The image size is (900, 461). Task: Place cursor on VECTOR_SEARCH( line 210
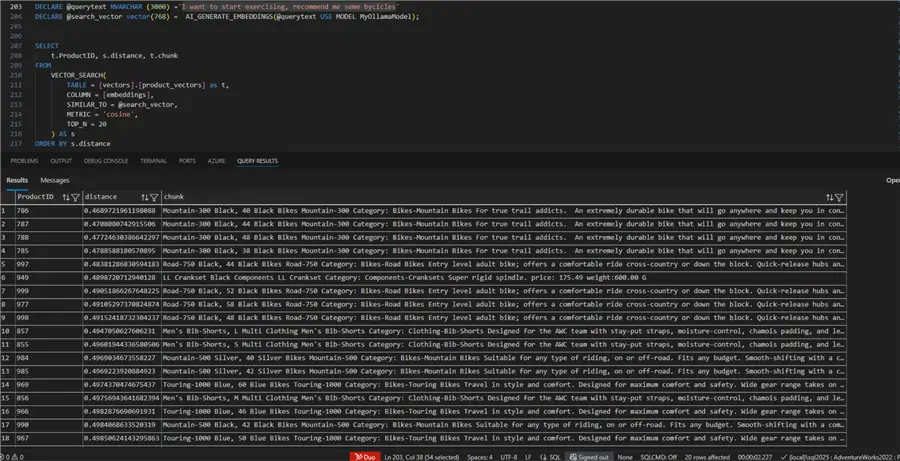(x=78, y=75)
